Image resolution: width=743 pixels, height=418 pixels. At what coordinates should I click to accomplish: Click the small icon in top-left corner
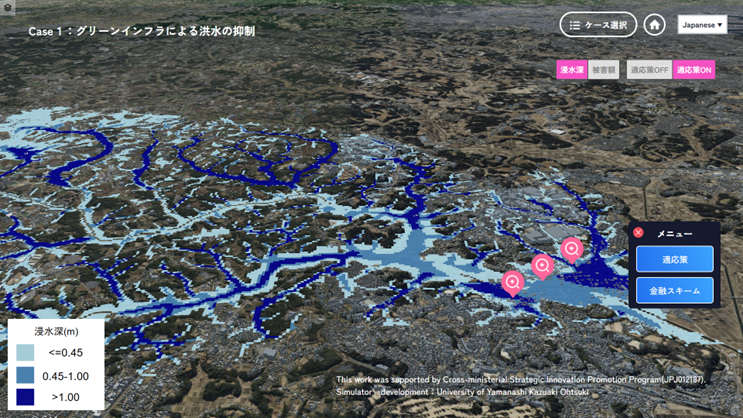7,7
